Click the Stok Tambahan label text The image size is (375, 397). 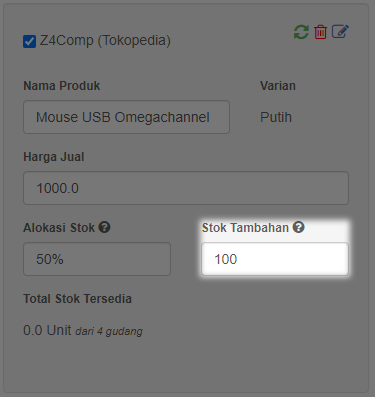(245, 228)
